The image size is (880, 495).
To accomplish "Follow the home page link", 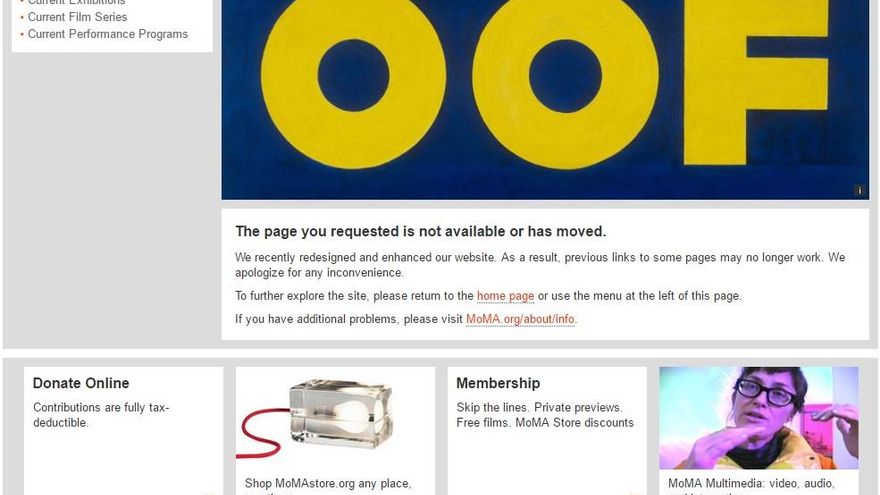I will [505, 296].
